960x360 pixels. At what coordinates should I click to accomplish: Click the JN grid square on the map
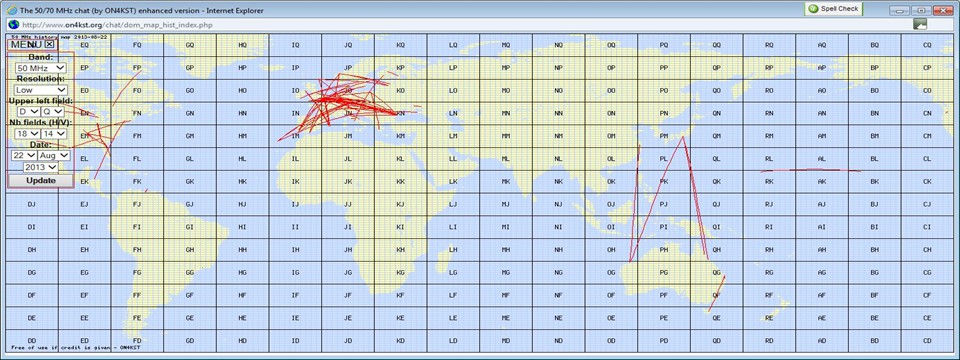click(348, 113)
